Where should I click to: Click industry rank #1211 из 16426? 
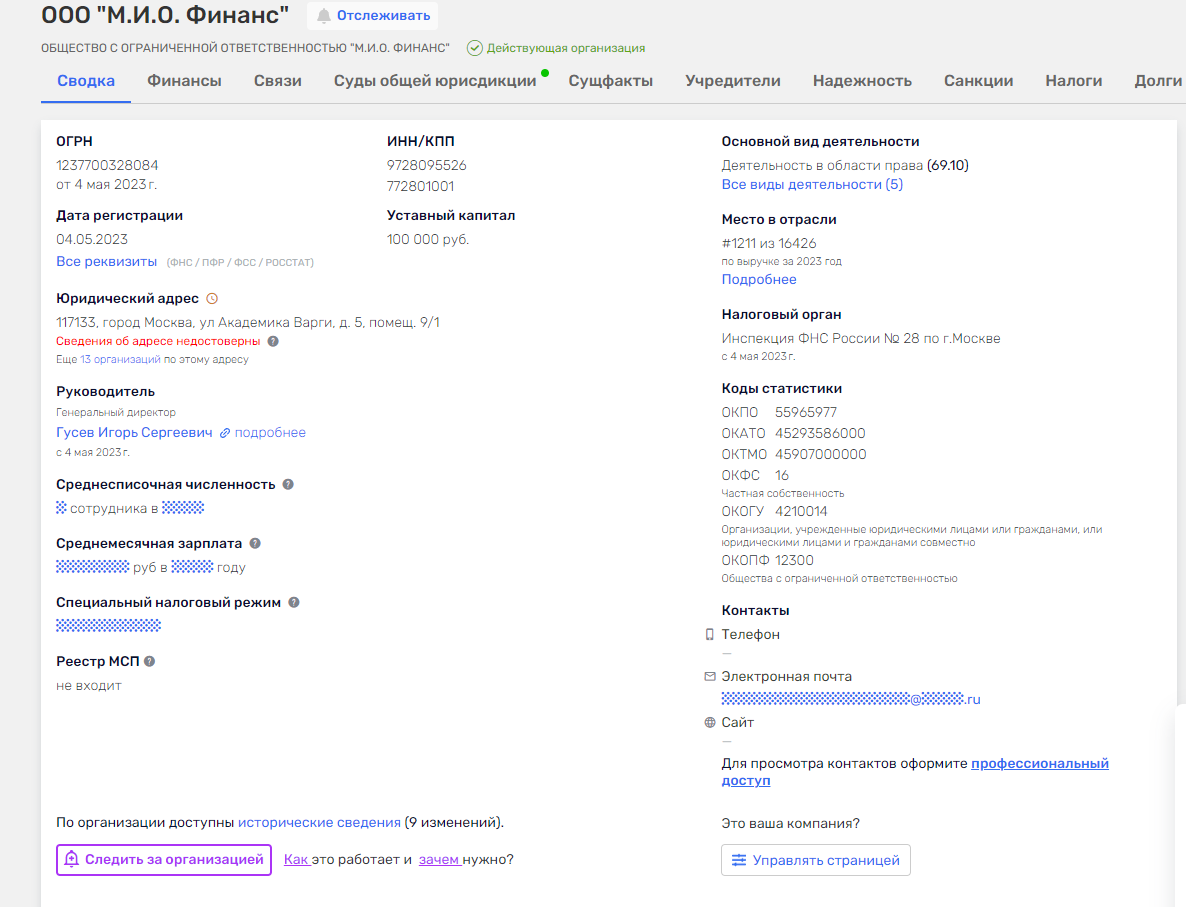coord(769,244)
